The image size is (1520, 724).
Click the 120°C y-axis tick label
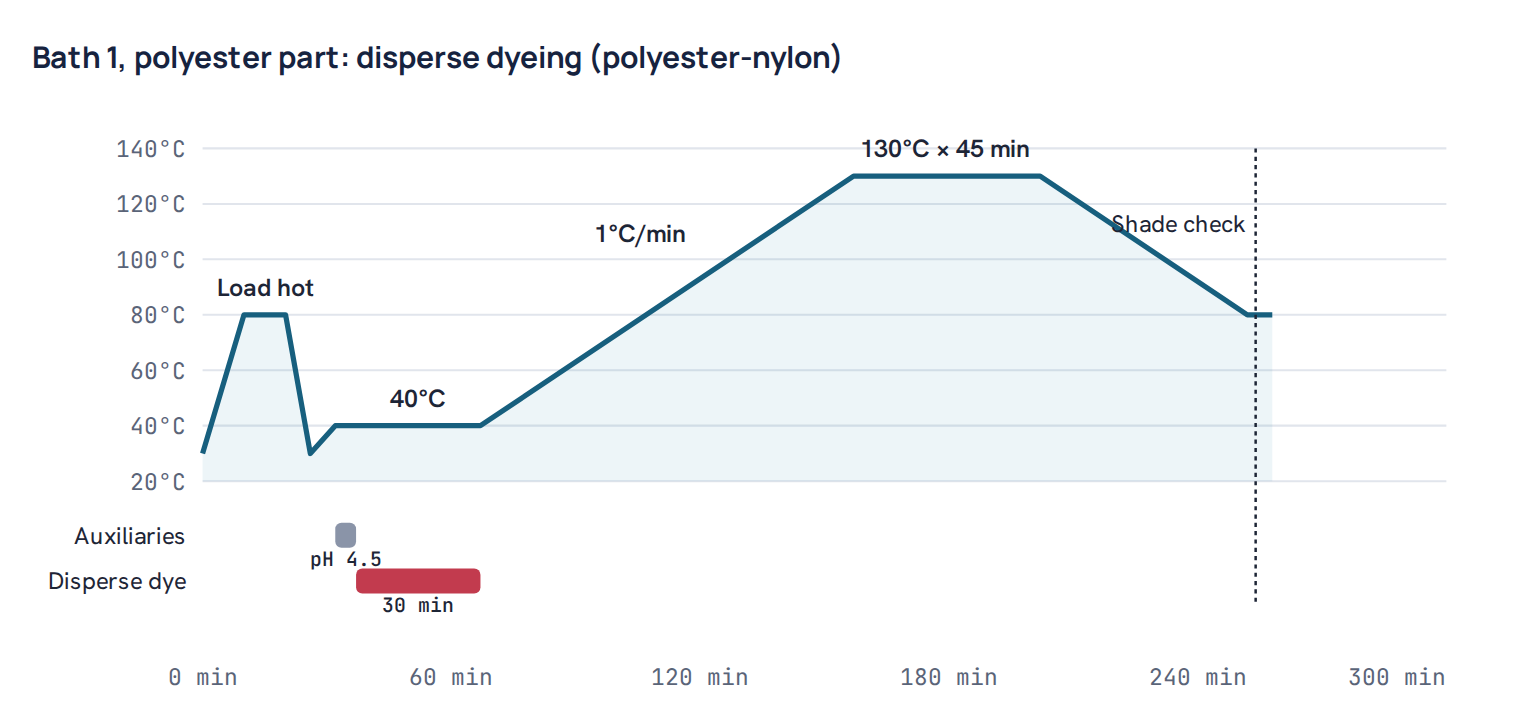tap(150, 204)
